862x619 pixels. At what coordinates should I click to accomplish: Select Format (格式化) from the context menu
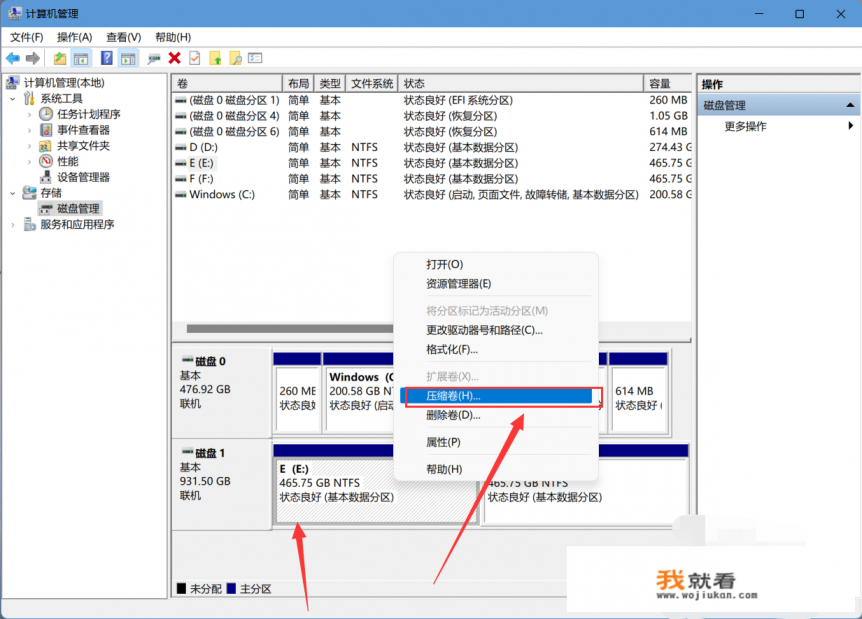click(452, 349)
